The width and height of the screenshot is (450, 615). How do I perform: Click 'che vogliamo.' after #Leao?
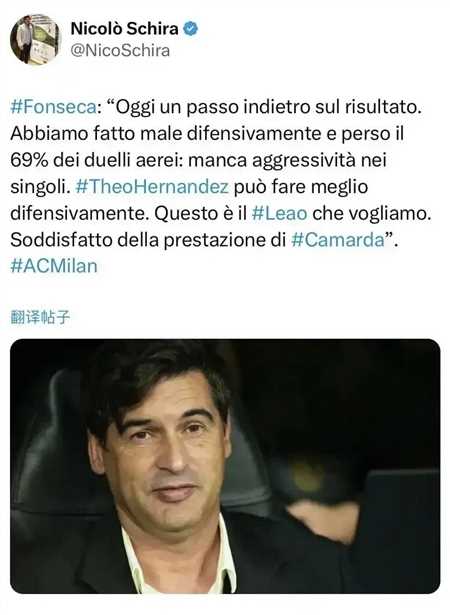click(372, 213)
